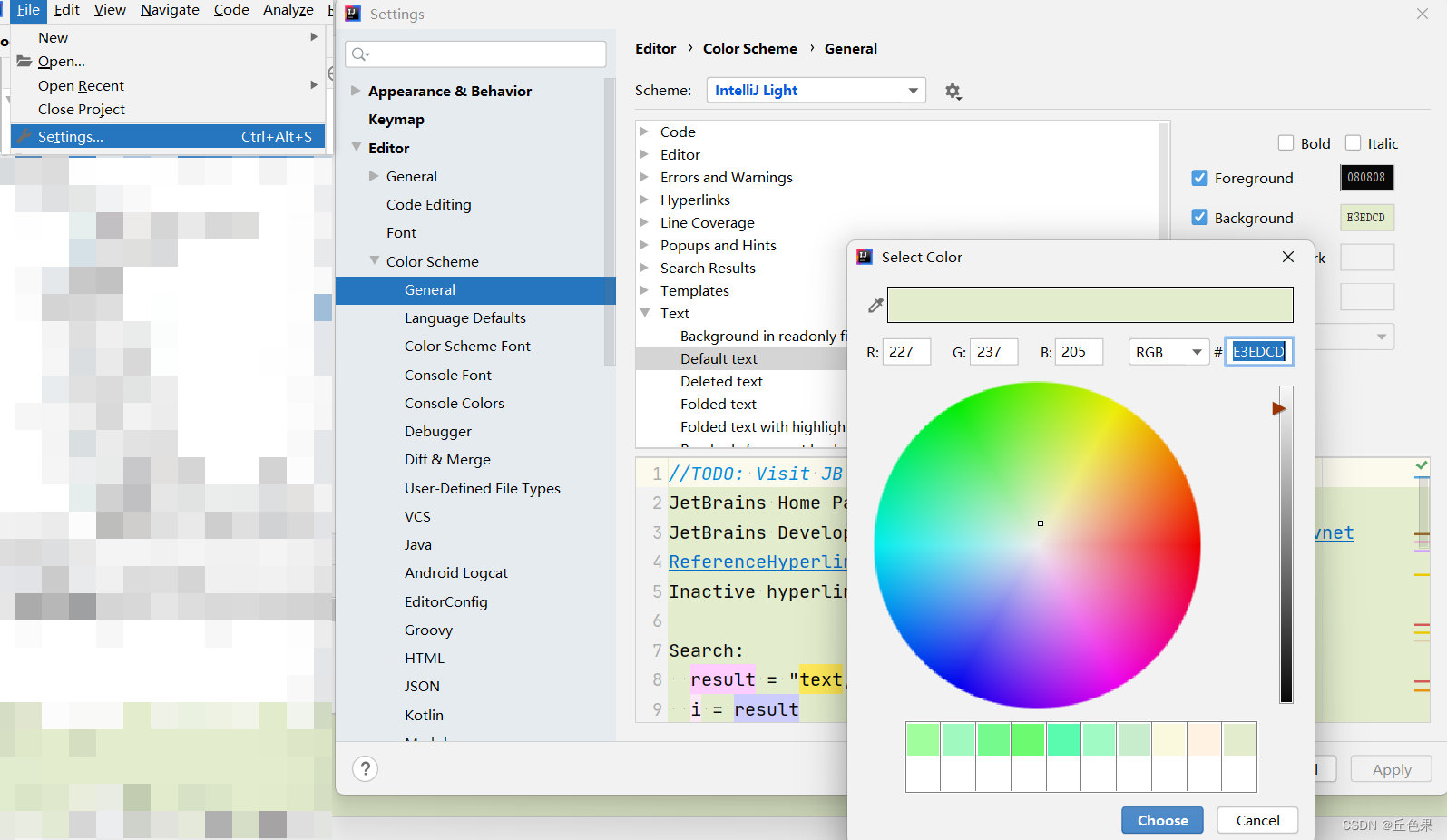Image resolution: width=1447 pixels, height=840 pixels.
Task: Select Console Colors page
Action: 455,404
